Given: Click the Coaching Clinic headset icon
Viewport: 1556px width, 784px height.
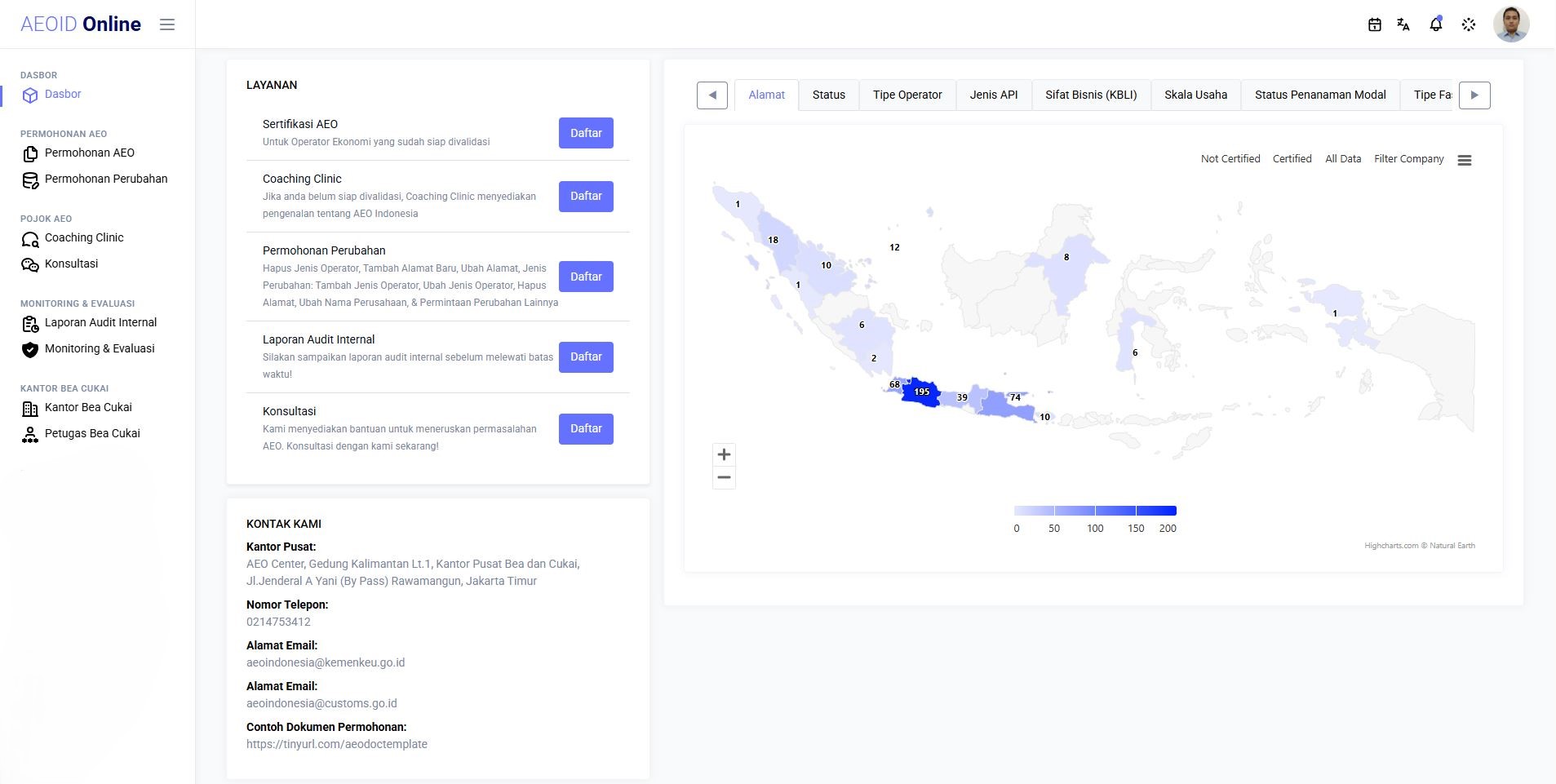Looking at the screenshot, I should [30, 239].
